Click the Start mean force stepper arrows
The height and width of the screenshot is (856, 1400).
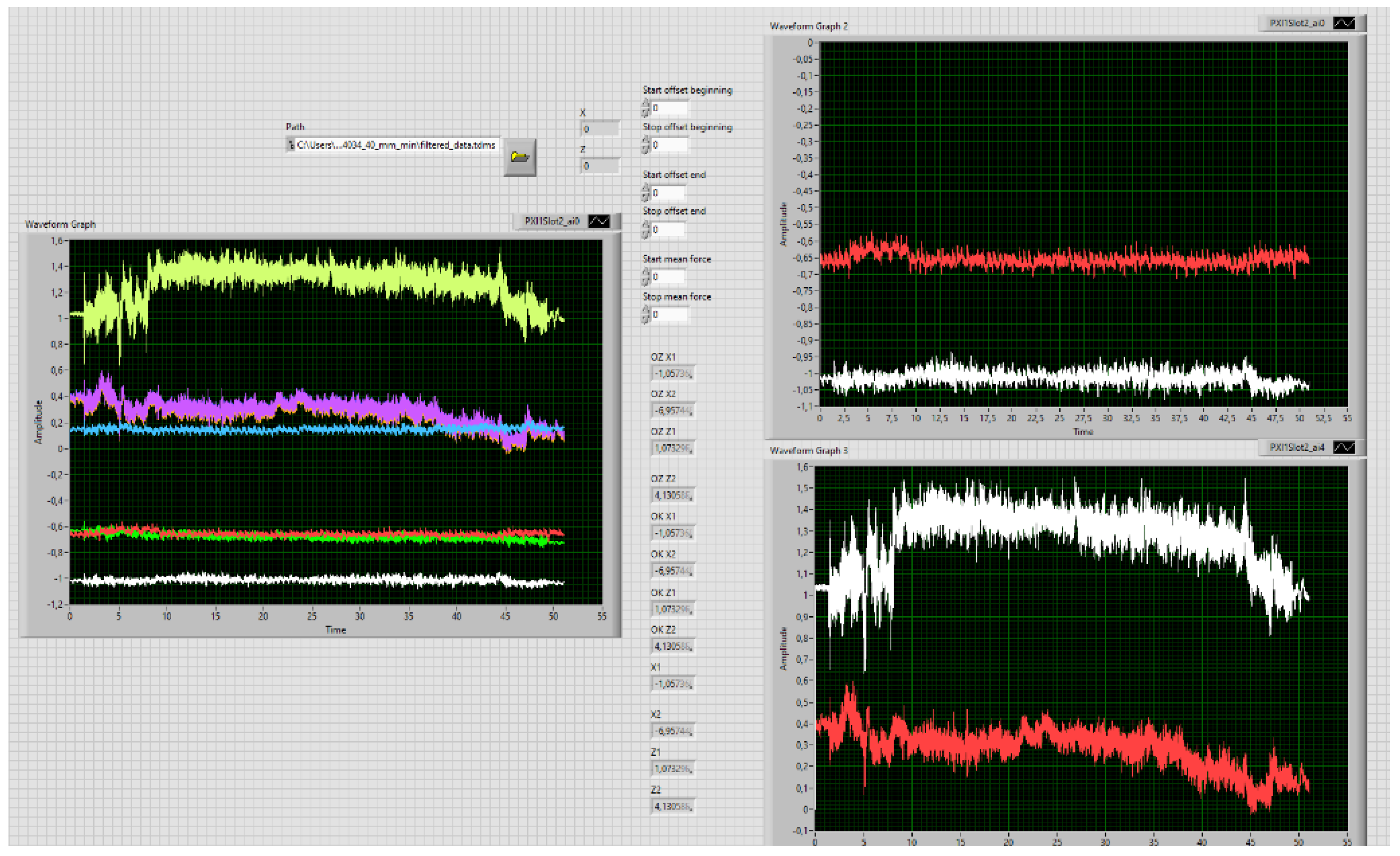pyautogui.click(x=645, y=277)
